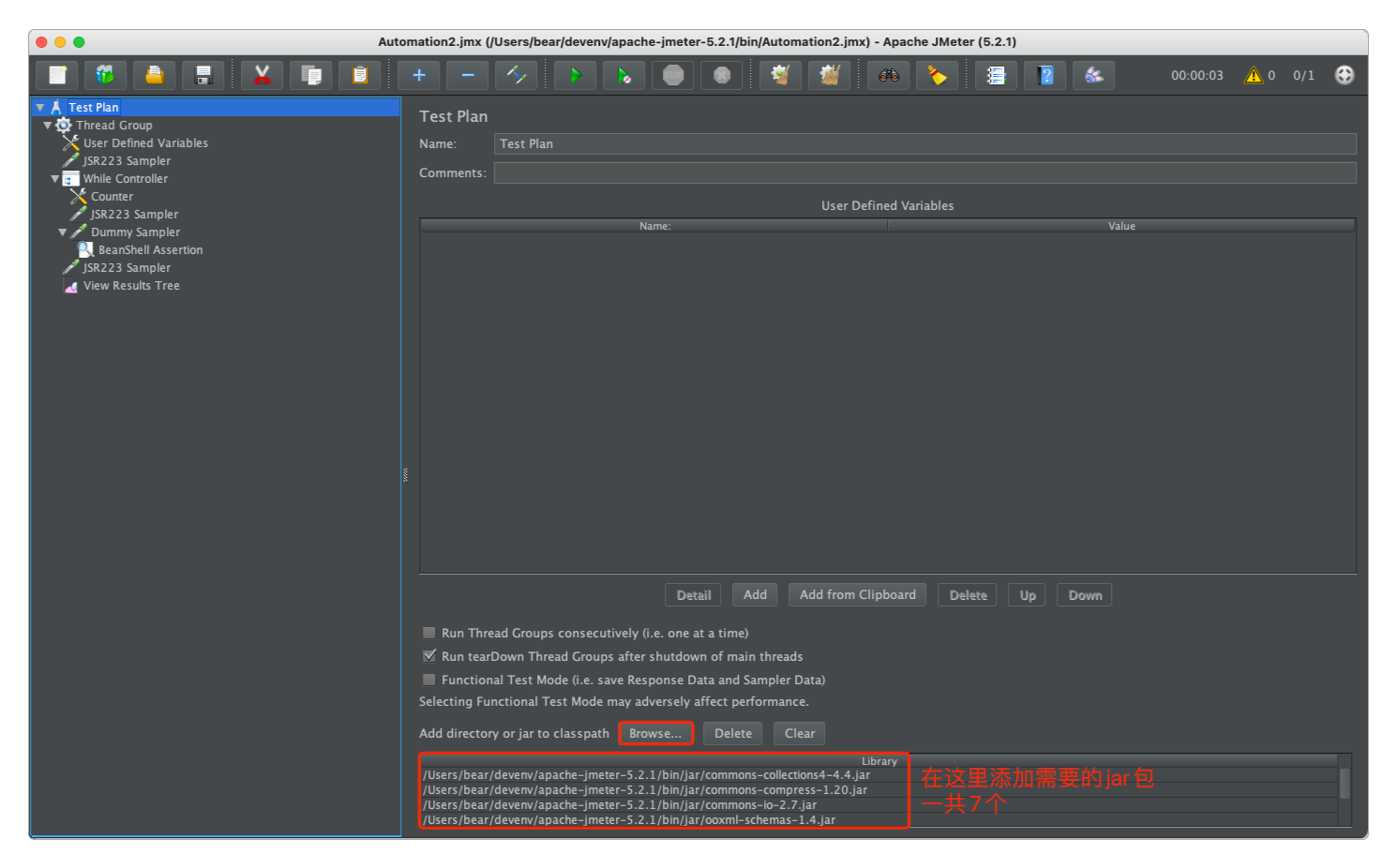Open the Function Helper dialog icon

(997, 75)
